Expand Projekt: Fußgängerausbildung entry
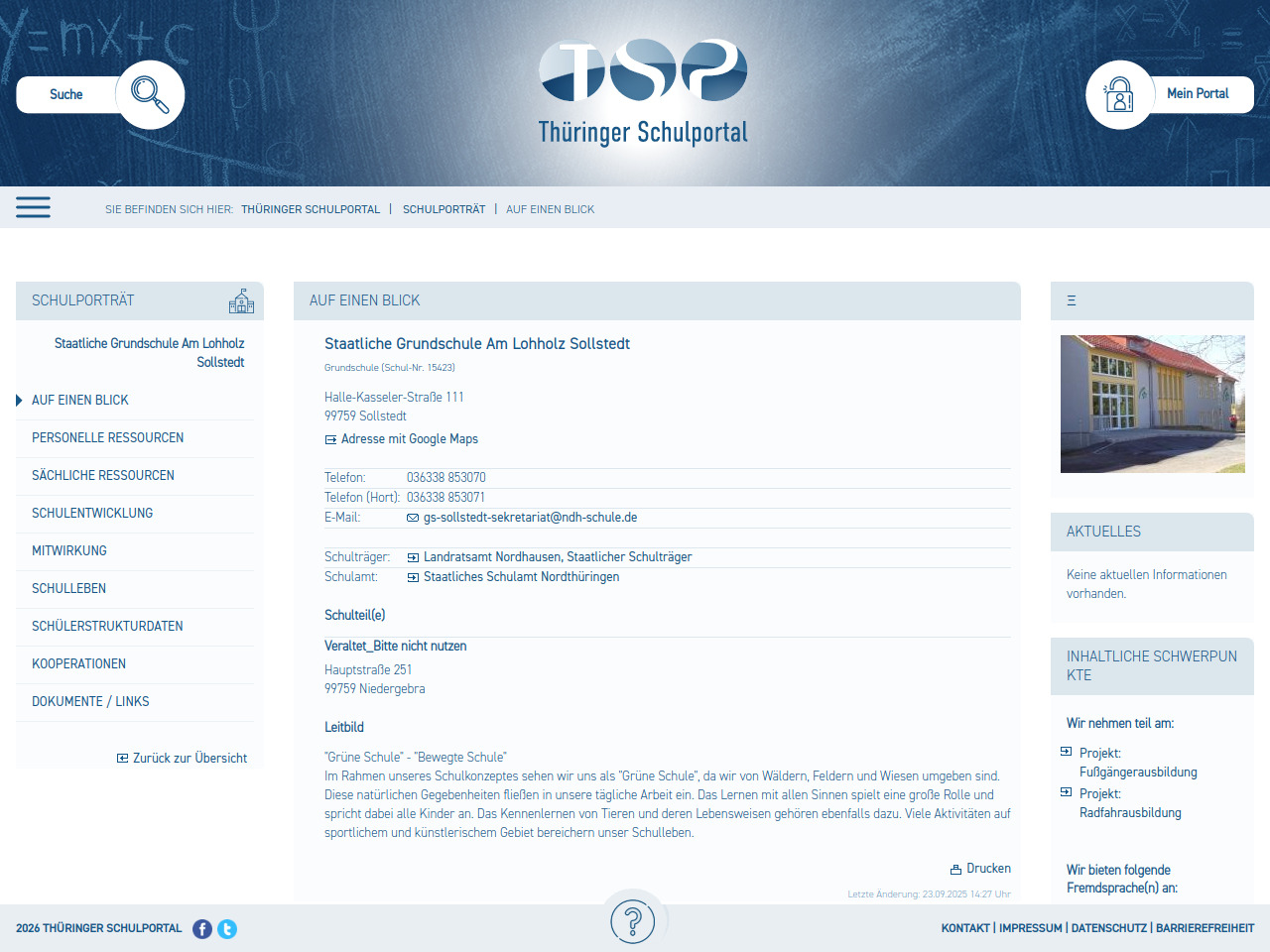 pos(1067,752)
